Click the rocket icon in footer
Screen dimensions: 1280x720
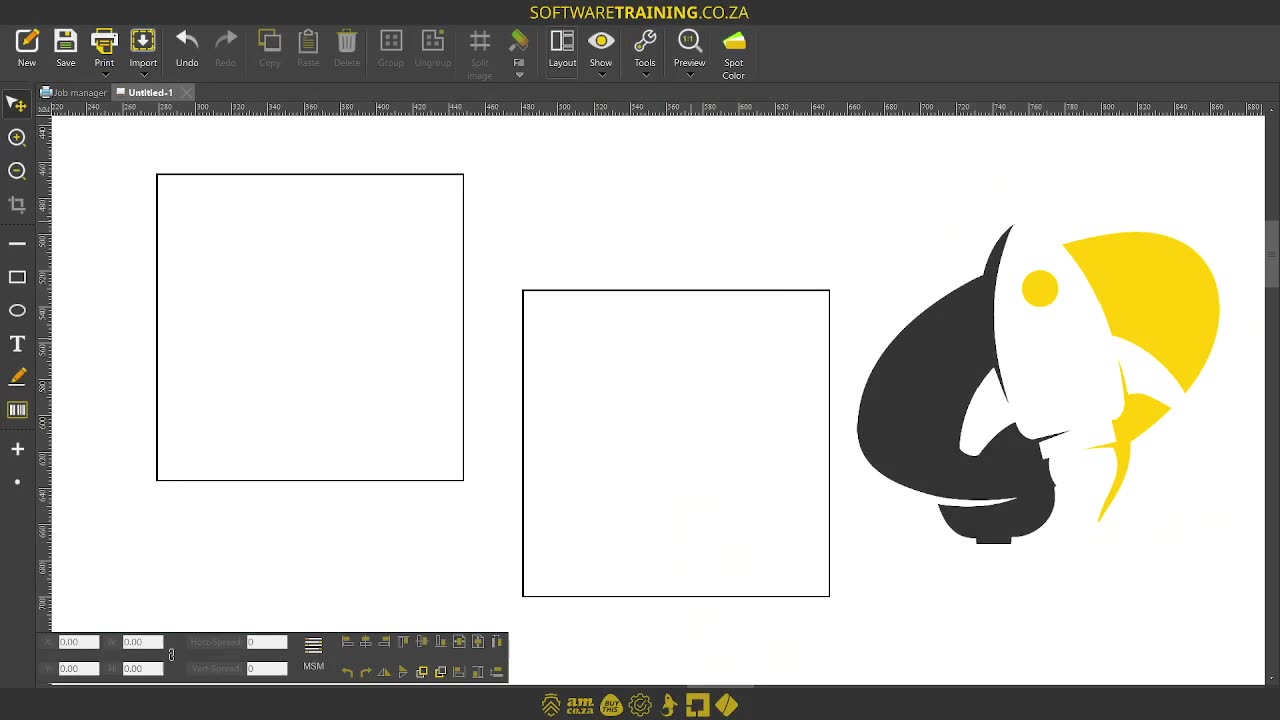click(x=669, y=705)
